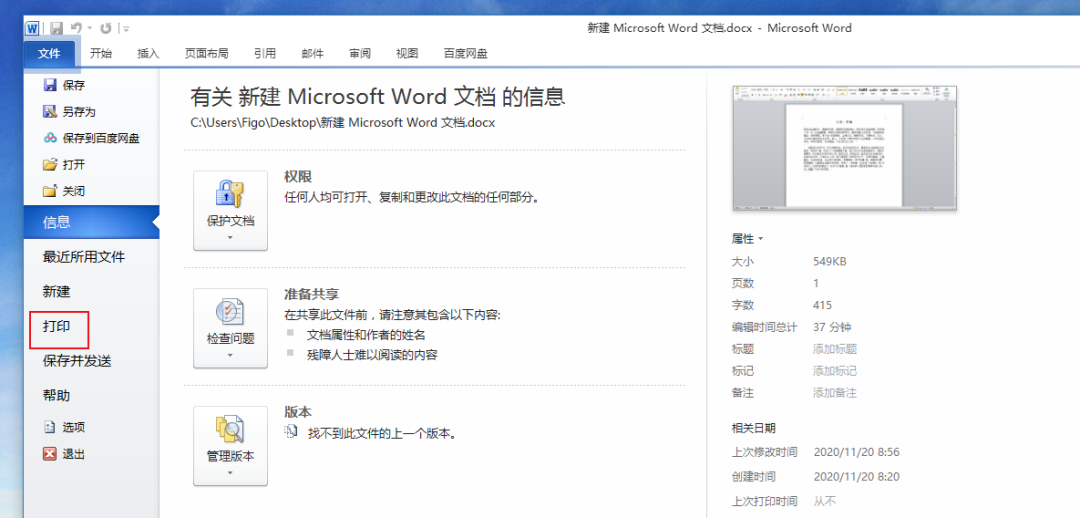The height and width of the screenshot is (518, 1080).
Task: Click the 37 分钟 editing time value
Action: (832, 327)
